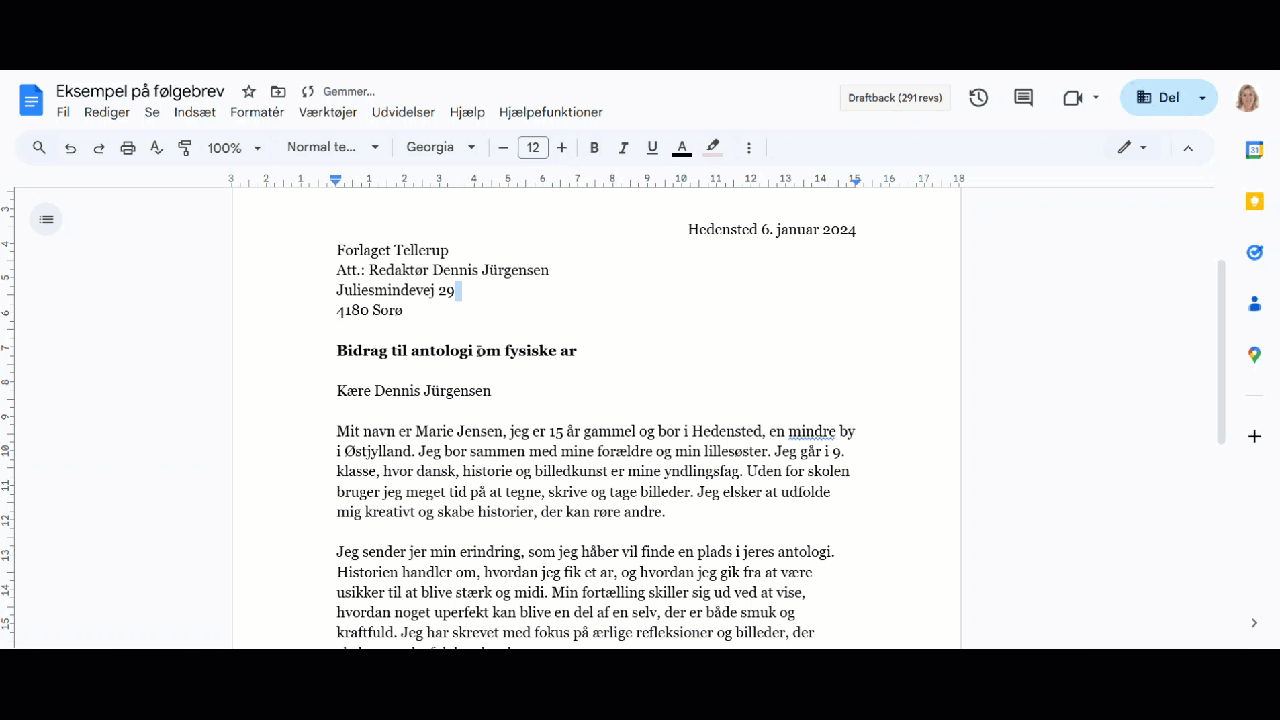Click the line Forlaget Tellerup
1280x720 pixels.
(393, 250)
